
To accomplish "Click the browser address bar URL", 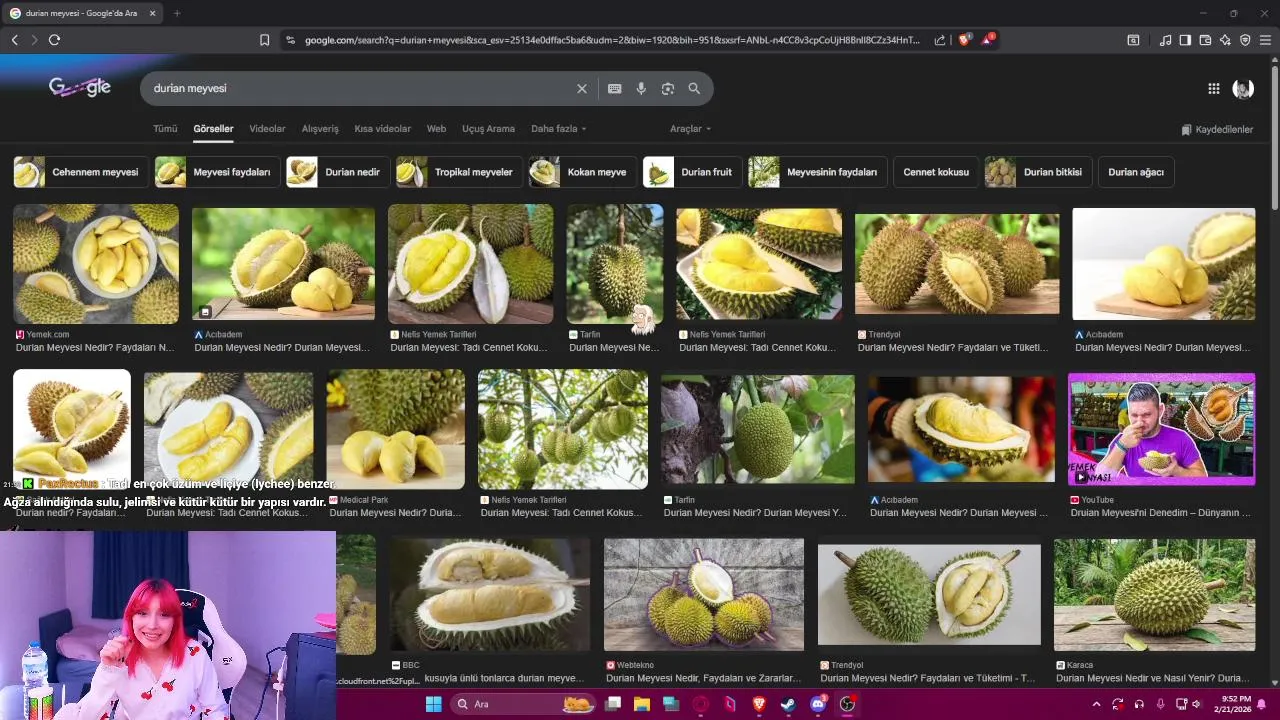I will click(x=612, y=40).
